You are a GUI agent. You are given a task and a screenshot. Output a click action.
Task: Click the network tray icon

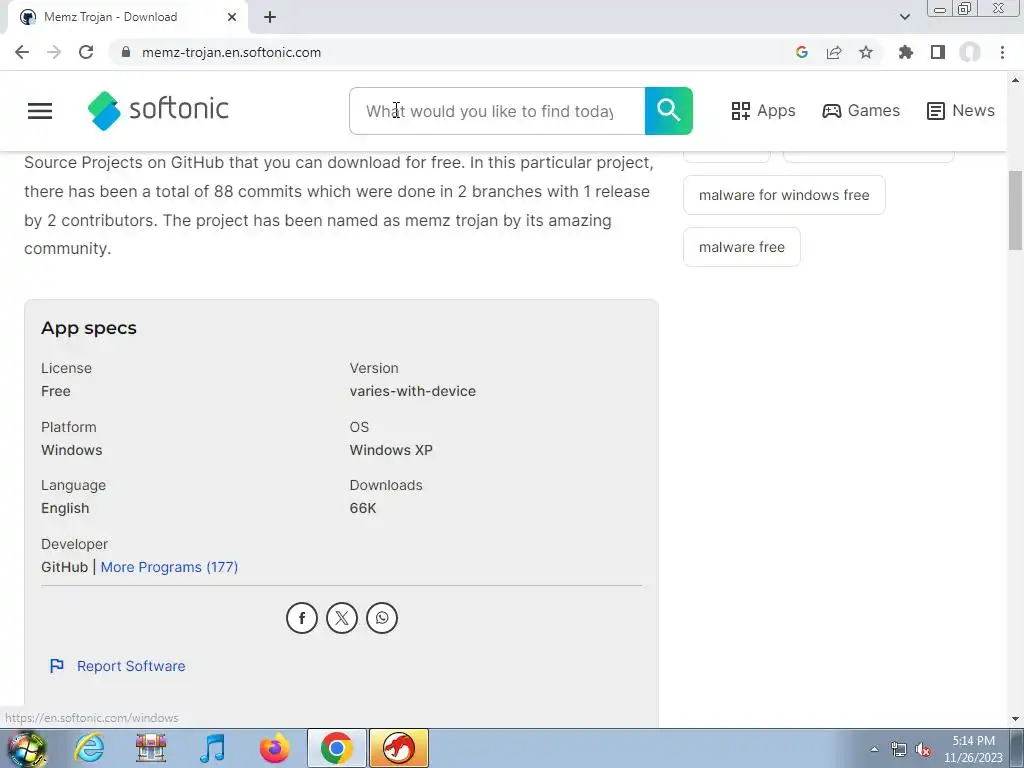pyautogui.click(x=899, y=750)
